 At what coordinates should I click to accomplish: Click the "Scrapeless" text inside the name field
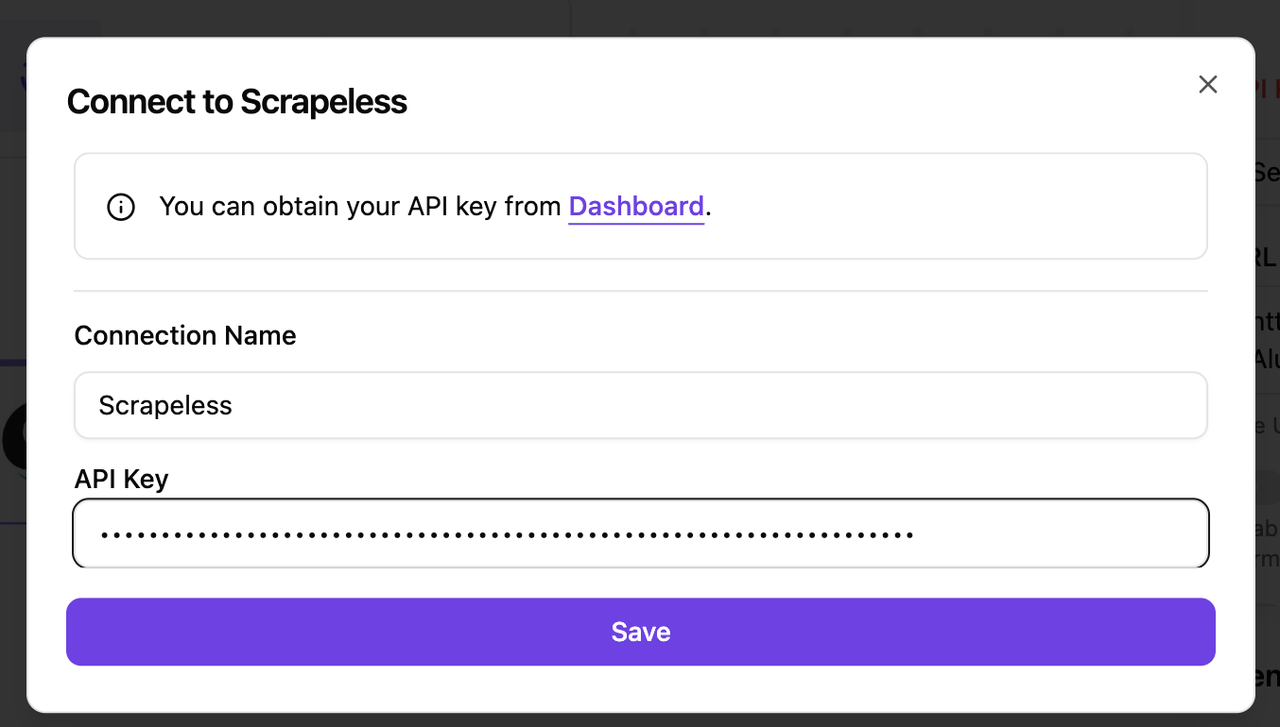coord(165,405)
